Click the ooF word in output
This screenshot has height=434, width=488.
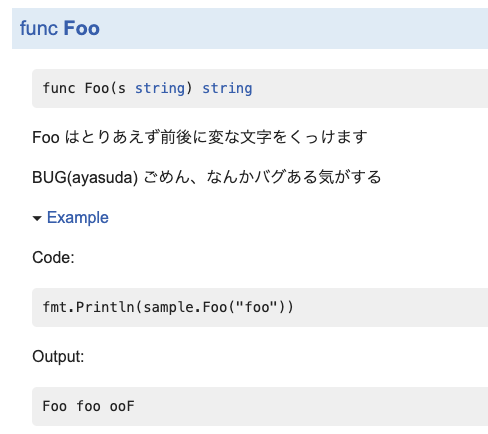point(122,406)
